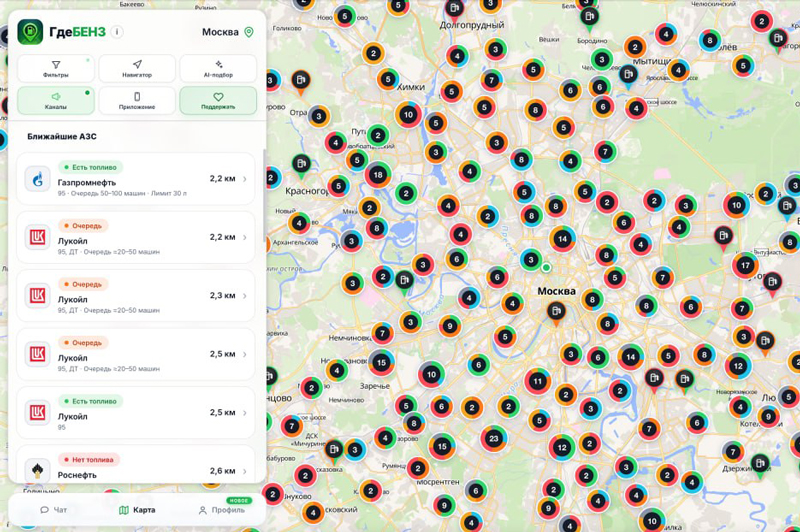Click Лукойл logo in Есть топливо 2,5 км card

point(38,413)
